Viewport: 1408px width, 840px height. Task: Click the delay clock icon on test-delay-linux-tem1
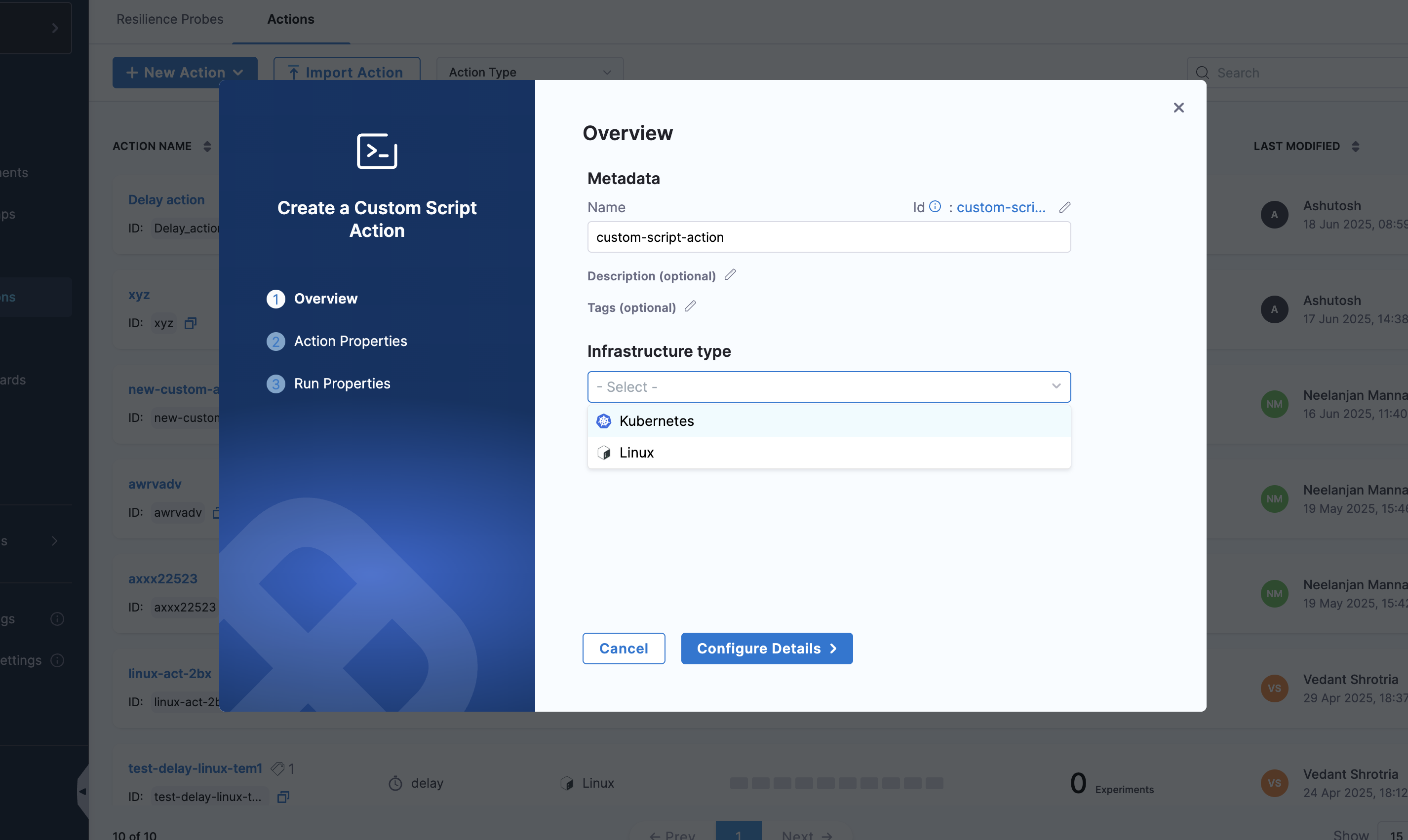[x=396, y=783]
